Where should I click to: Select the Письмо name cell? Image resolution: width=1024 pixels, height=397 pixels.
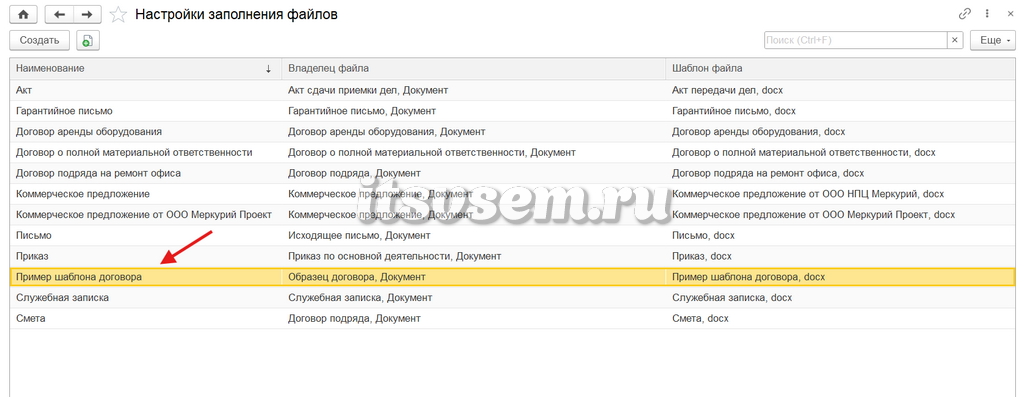click(33, 235)
